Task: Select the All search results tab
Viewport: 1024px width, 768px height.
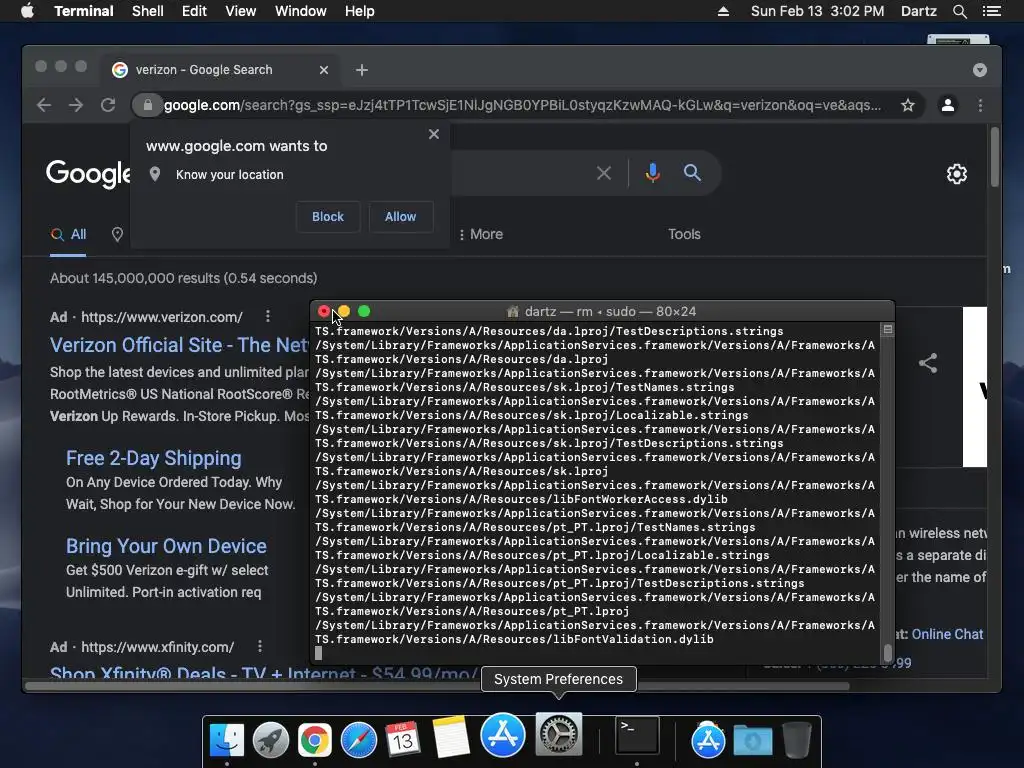Action: click(x=69, y=234)
